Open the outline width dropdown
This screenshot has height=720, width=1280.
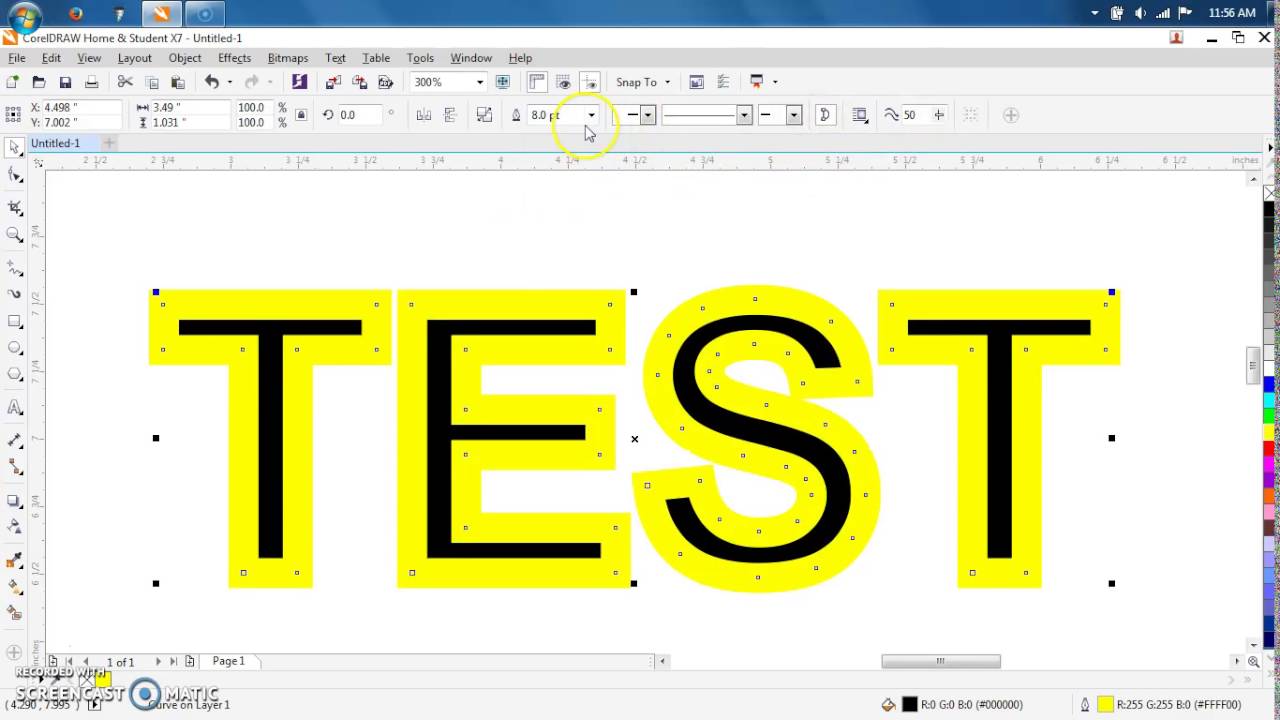[x=591, y=115]
